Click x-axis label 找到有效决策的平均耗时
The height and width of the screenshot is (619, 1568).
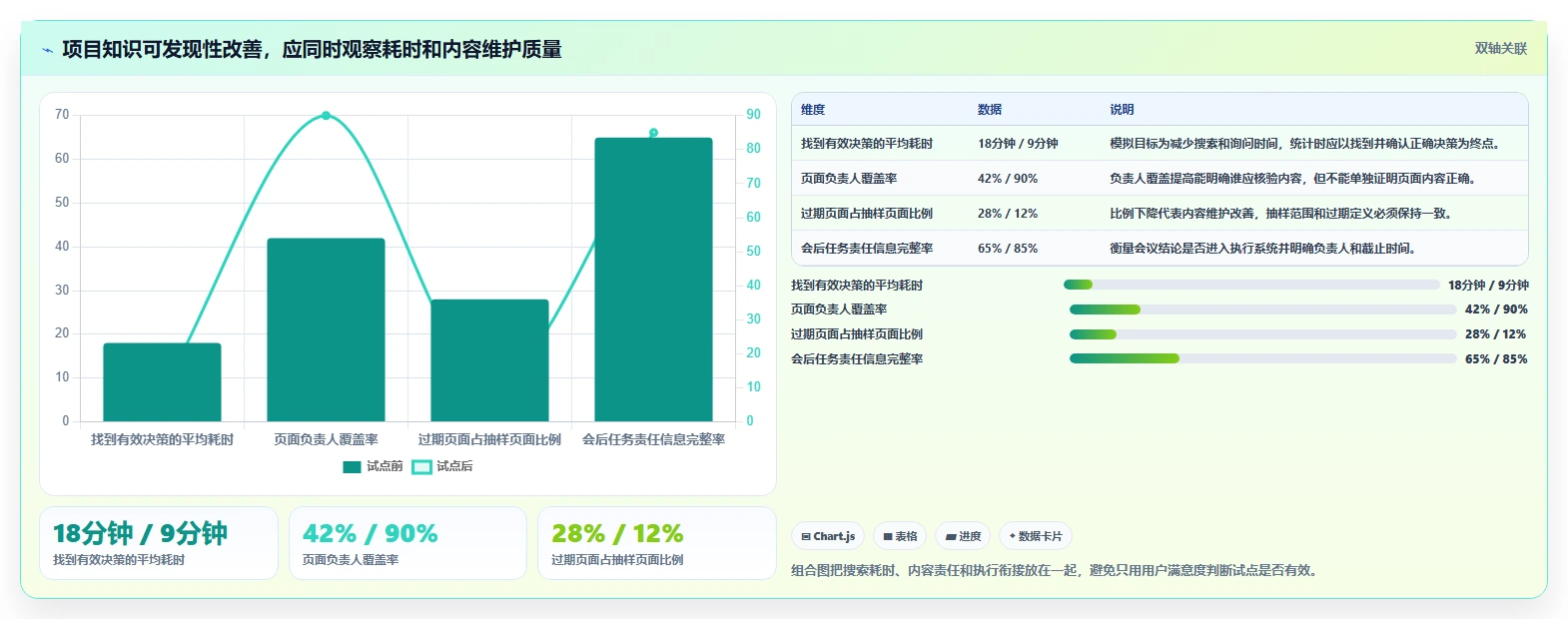coord(162,439)
